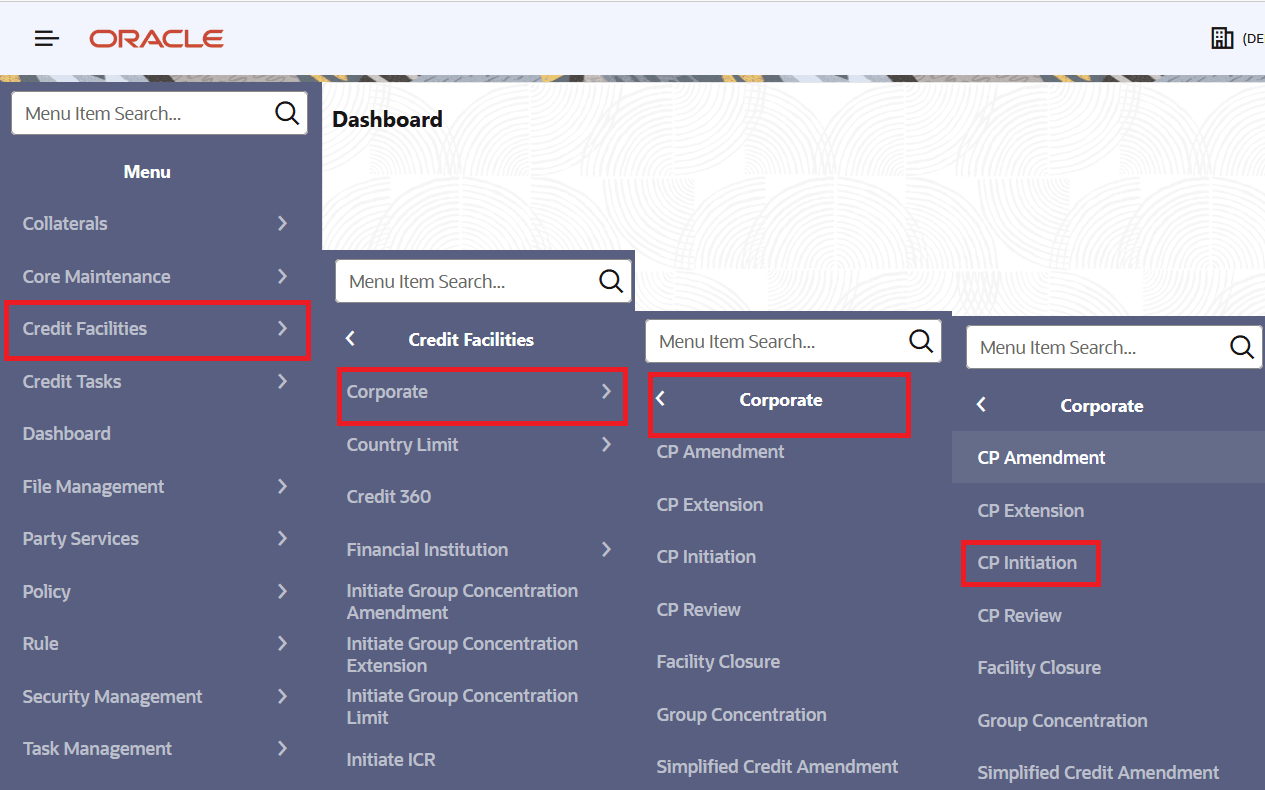Select Credit Facilities menu item

(85, 328)
